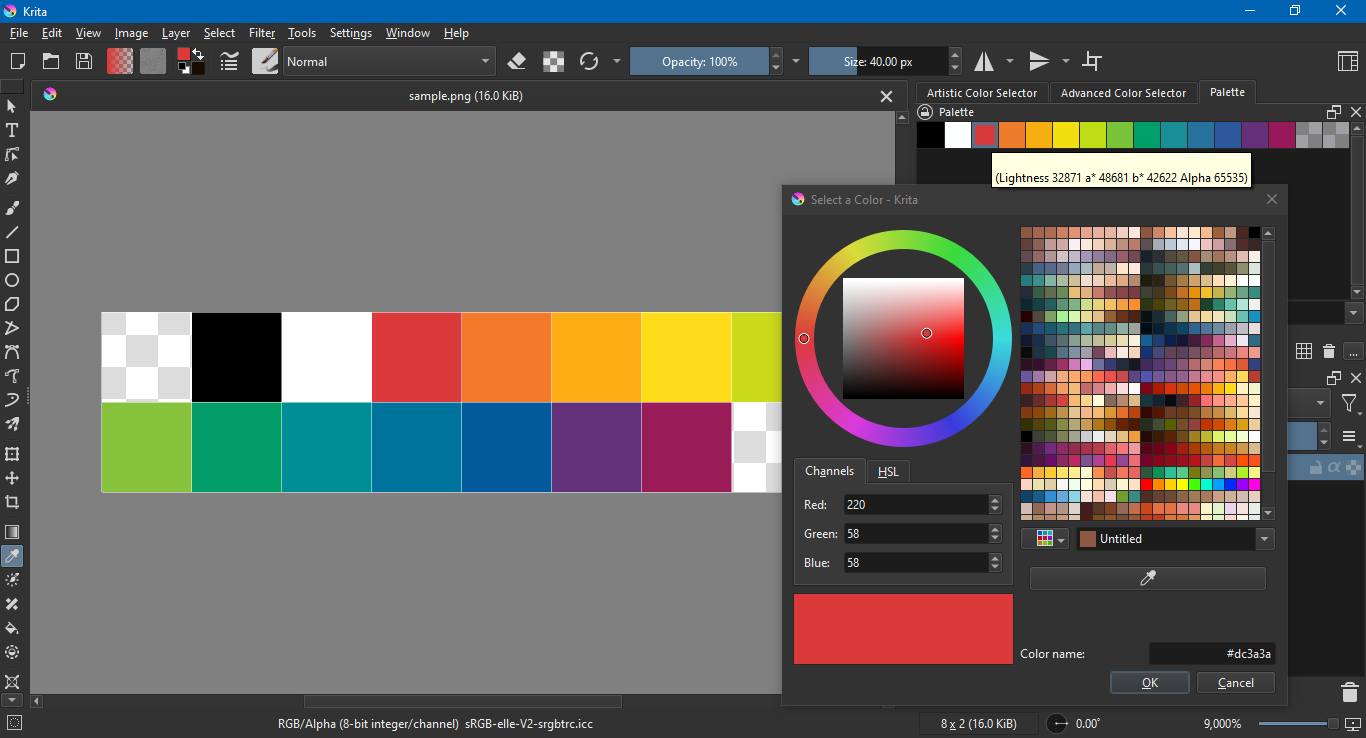Toggle vertical mirror tool

click(x=1040, y=61)
